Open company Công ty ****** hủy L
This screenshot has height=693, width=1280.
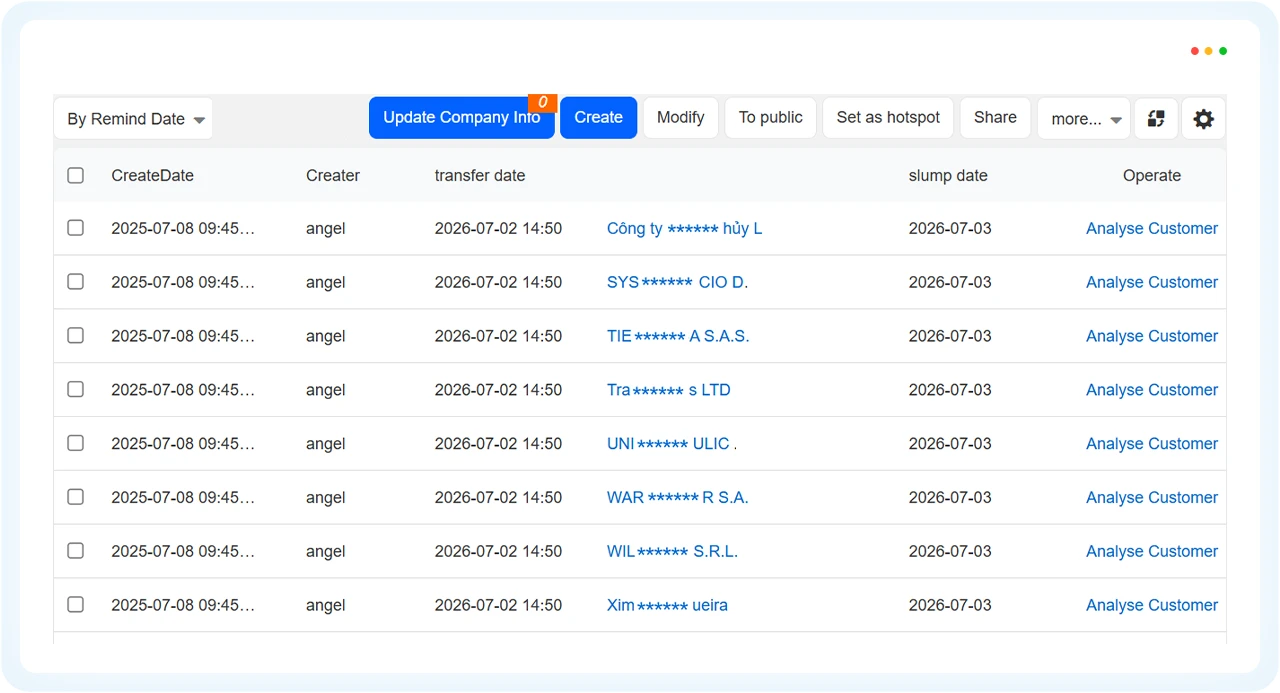(685, 229)
